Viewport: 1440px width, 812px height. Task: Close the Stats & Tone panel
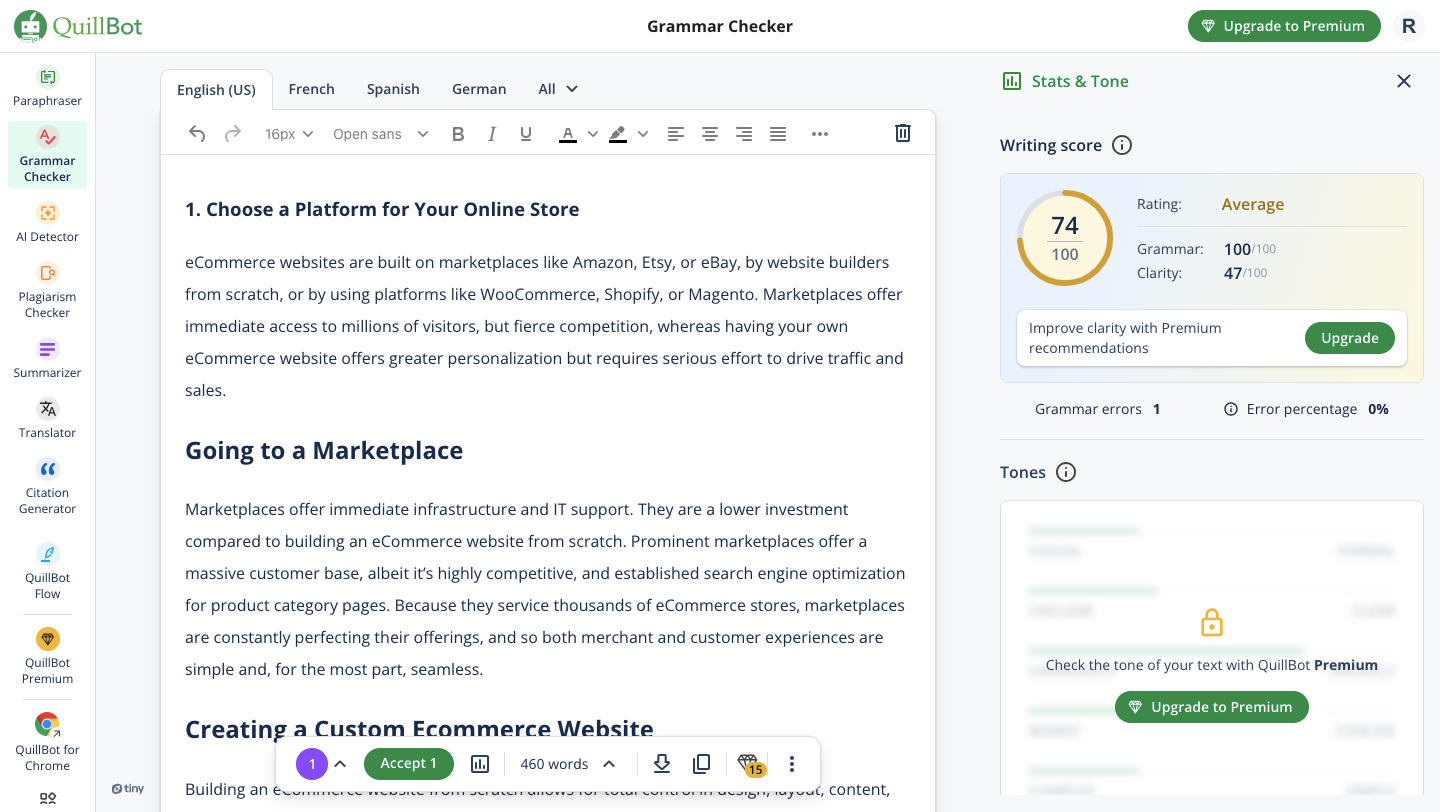click(x=1404, y=81)
